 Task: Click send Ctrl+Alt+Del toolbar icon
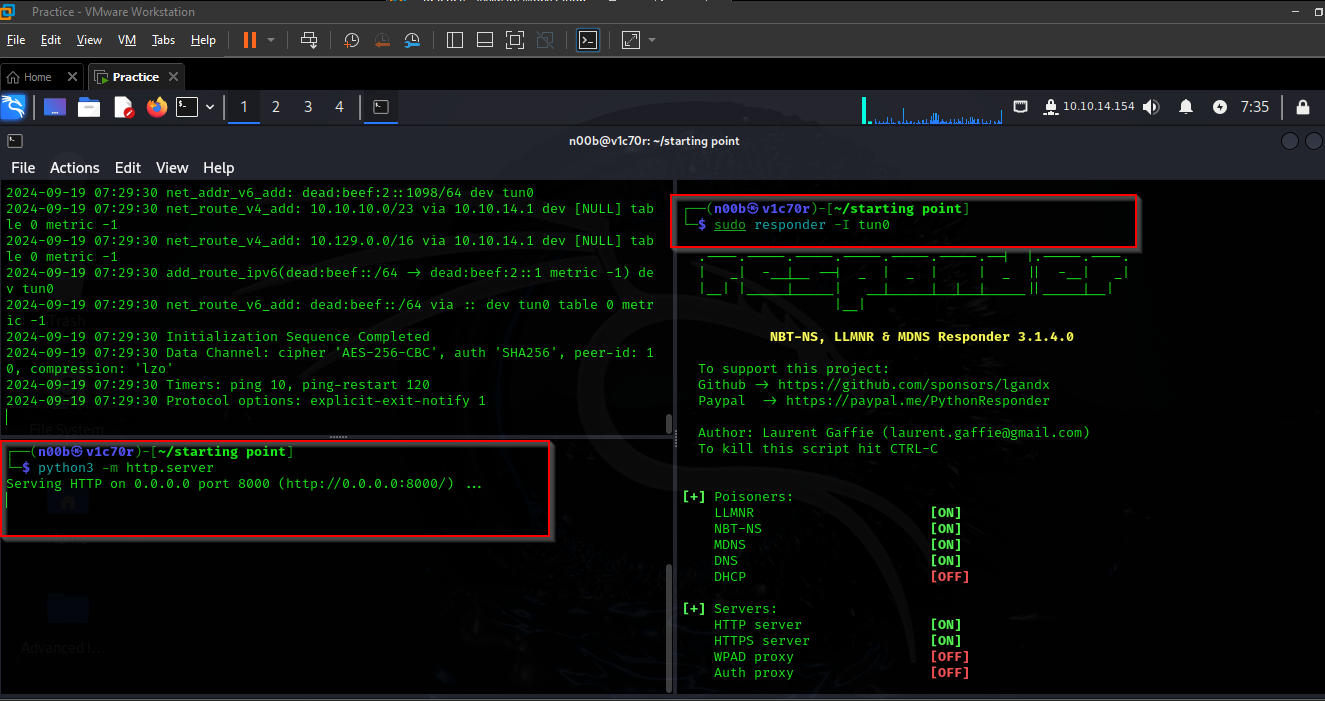309,40
